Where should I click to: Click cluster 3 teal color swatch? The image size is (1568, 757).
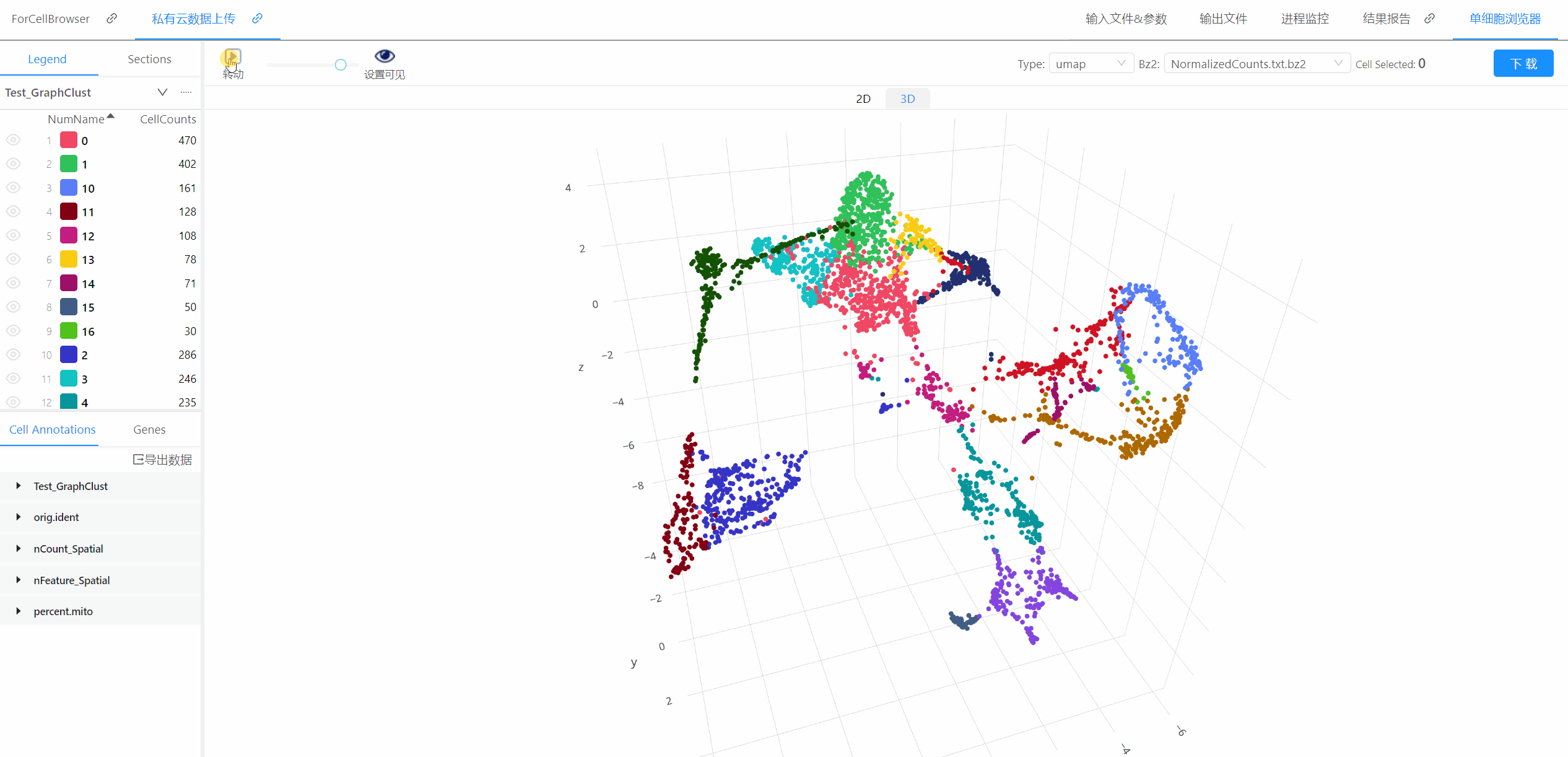69,378
